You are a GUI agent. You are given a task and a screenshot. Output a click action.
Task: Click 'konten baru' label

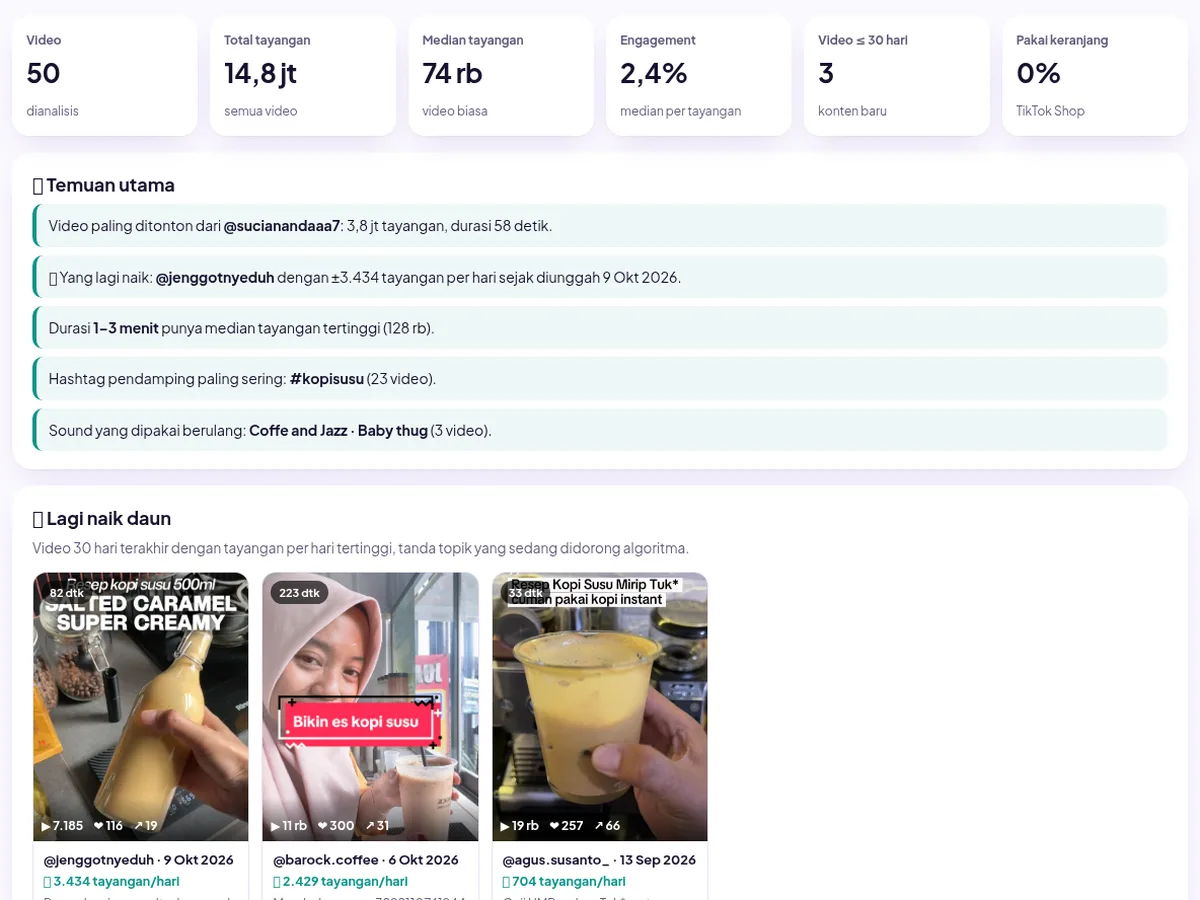pos(852,111)
